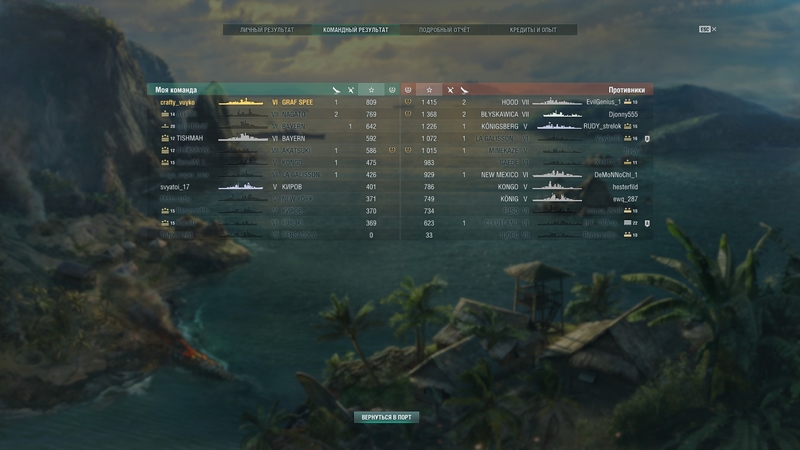Select player EvilGenius_1 in enemy list
800x450 pixels.
click(x=604, y=102)
